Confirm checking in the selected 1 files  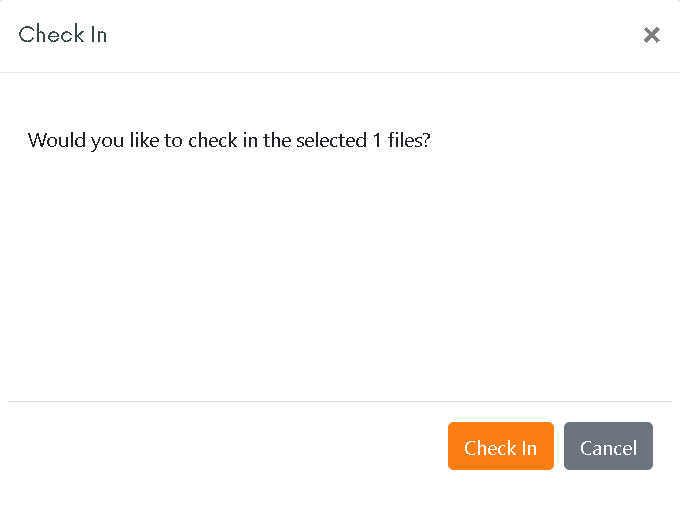click(x=500, y=446)
